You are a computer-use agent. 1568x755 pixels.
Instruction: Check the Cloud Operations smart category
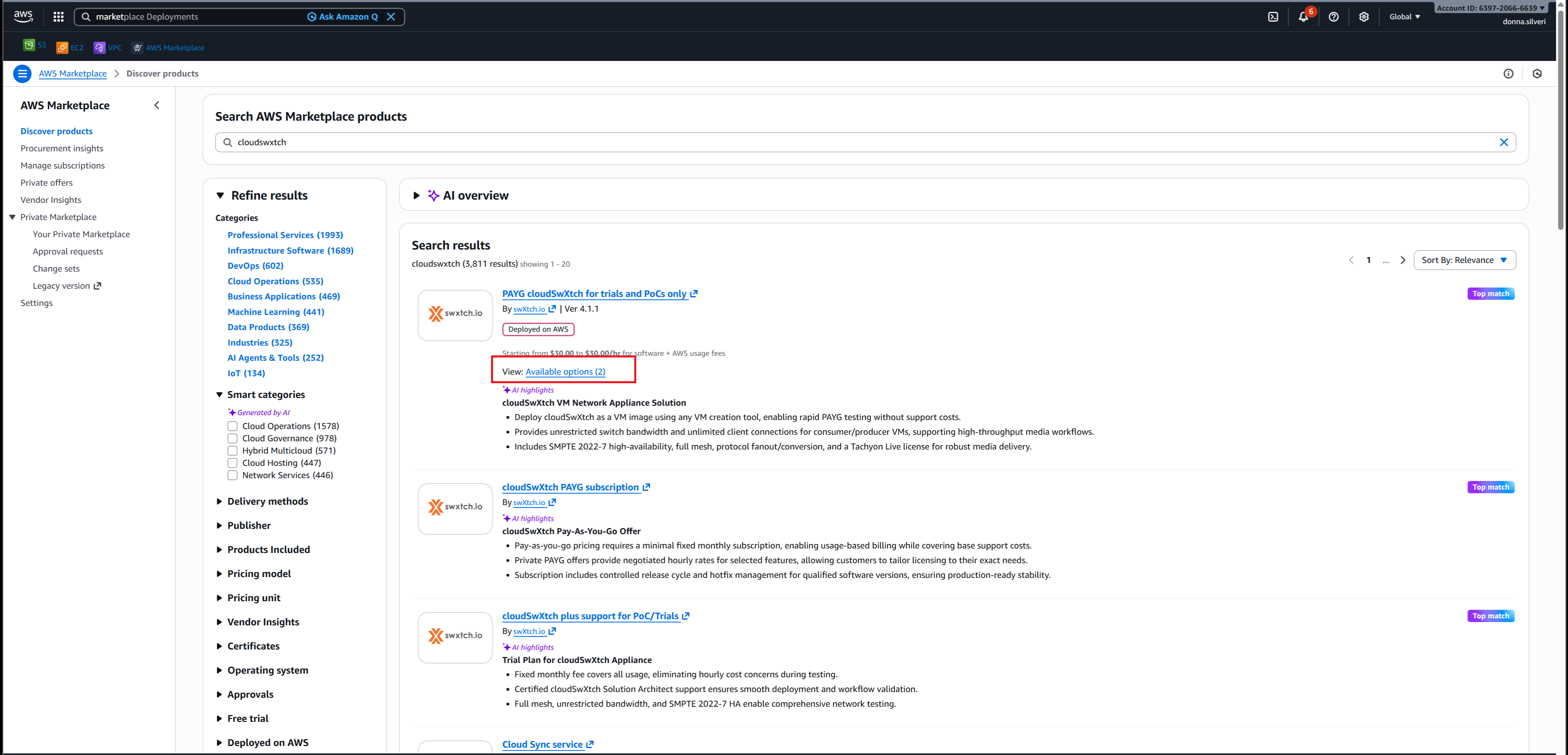[x=232, y=426]
